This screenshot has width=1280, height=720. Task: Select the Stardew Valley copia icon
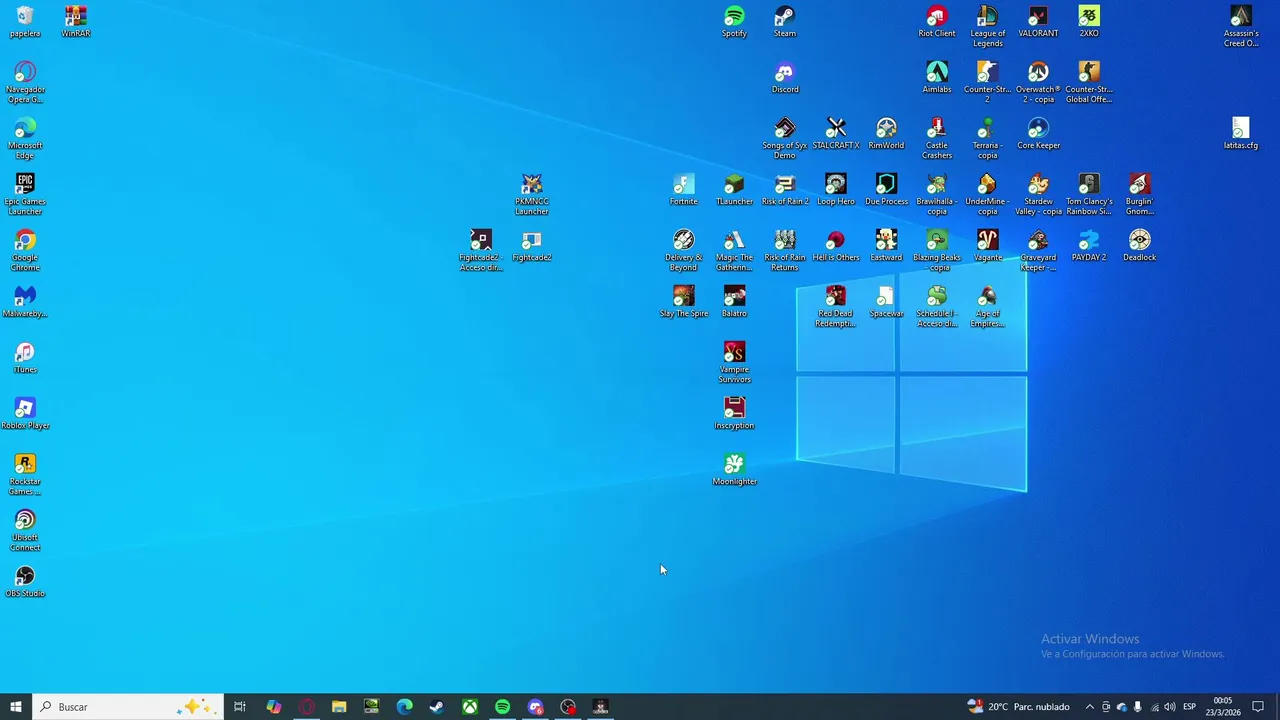[x=1038, y=194]
